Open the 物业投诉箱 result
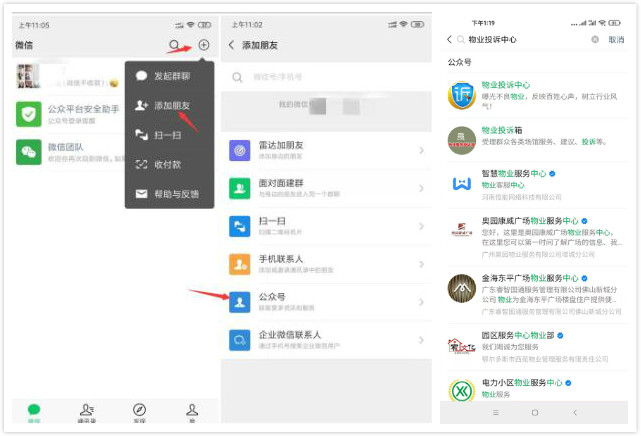This screenshot has height=436, width=641. coord(536,140)
